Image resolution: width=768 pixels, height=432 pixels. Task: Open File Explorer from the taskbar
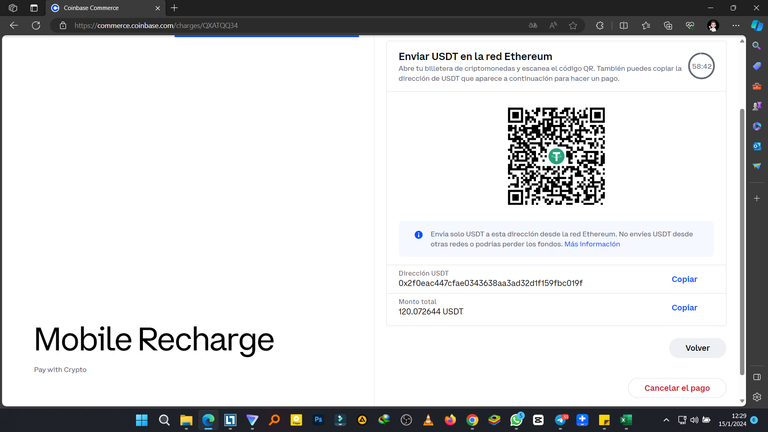point(186,420)
